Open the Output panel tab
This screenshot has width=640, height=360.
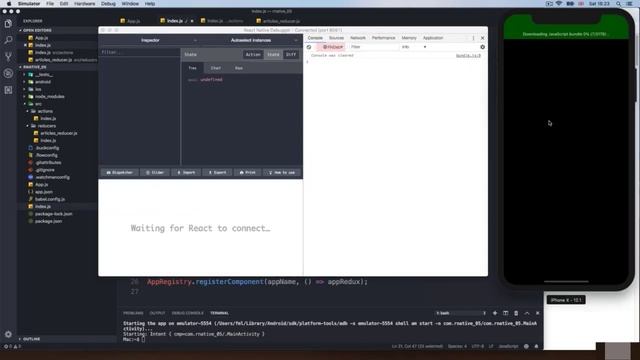(157, 313)
